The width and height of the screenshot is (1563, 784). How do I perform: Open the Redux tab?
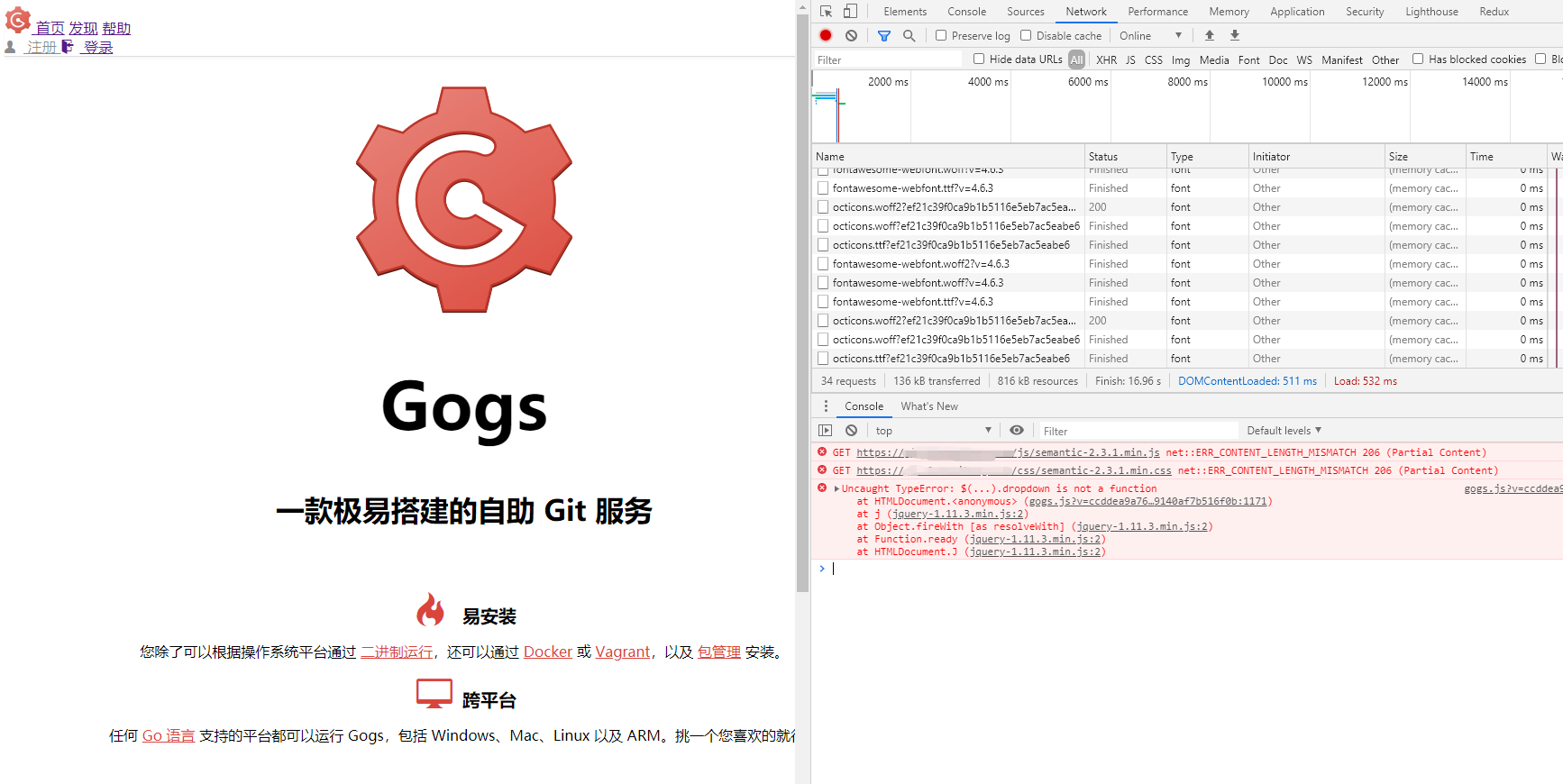pyautogui.click(x=1494, y=12)
